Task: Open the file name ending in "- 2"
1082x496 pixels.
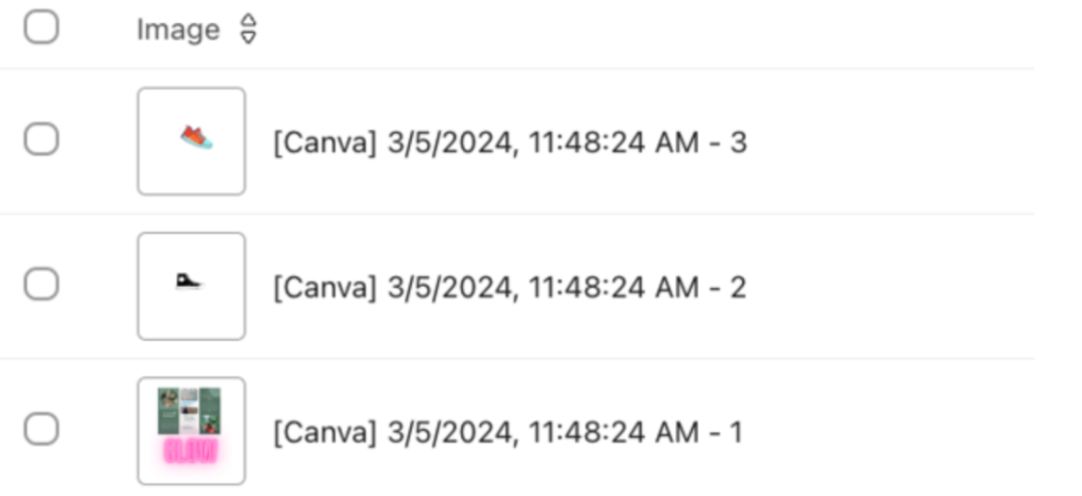Action: click(510, 288)
